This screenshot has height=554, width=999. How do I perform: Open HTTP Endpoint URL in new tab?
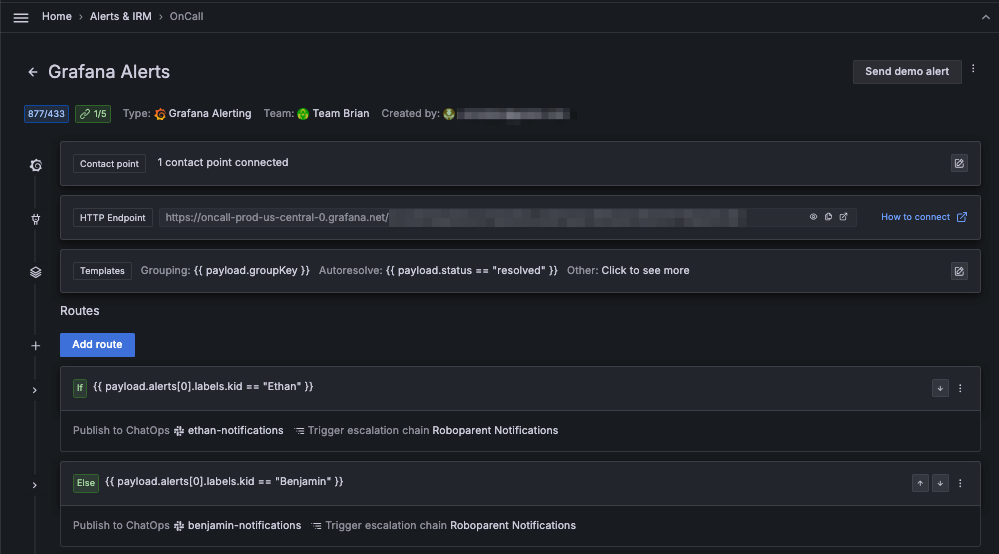click(x=843, y=217)
